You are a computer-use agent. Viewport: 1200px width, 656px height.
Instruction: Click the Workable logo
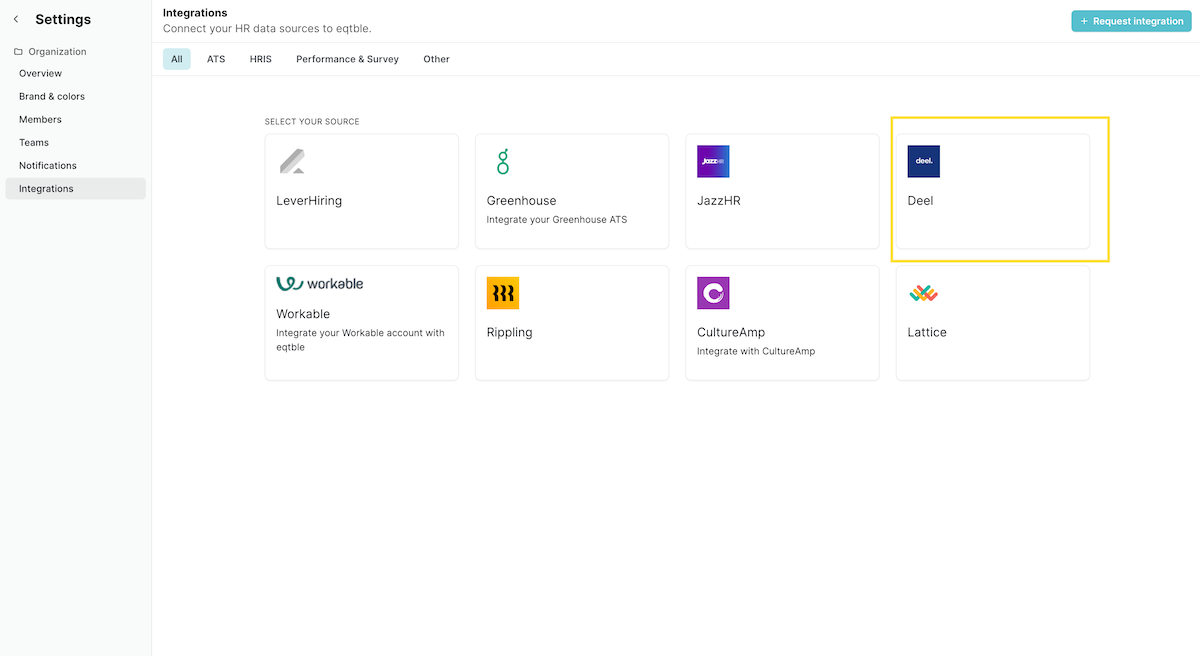[320, 284]
